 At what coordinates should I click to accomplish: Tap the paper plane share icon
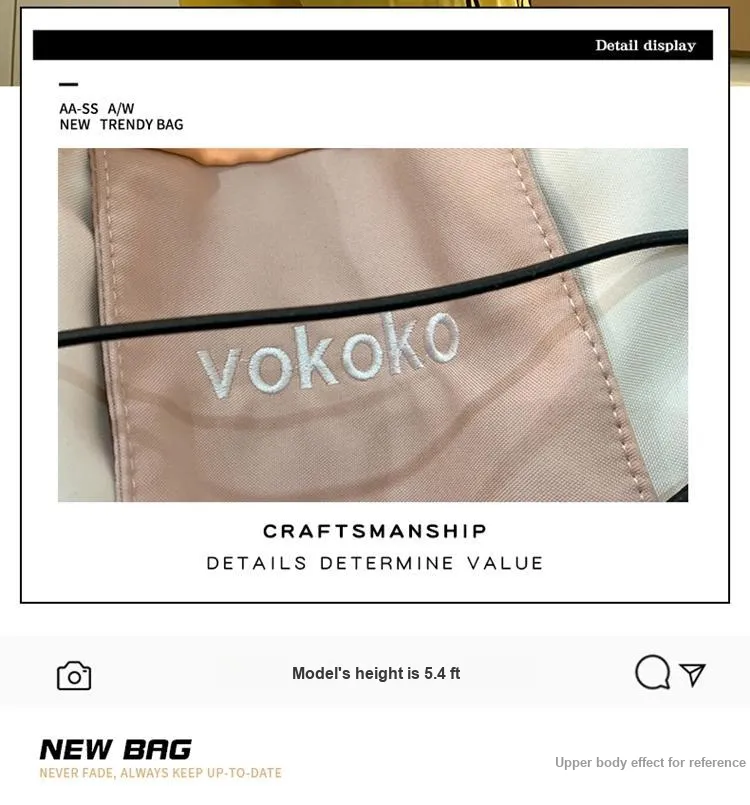693,674
